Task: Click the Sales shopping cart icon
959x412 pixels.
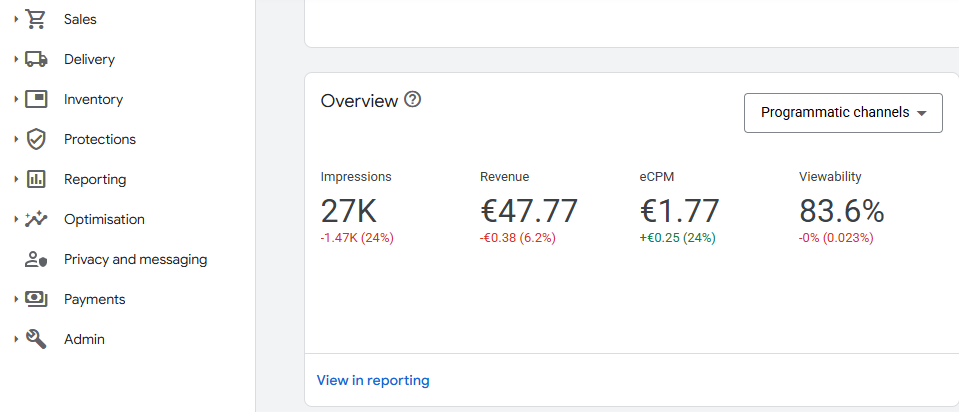Action: tap(36, 19)
